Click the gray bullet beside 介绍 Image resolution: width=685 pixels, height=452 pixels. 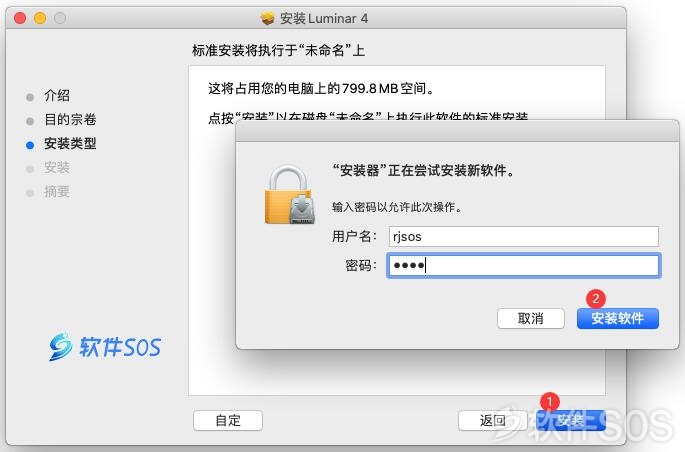[x=30, y=97]
